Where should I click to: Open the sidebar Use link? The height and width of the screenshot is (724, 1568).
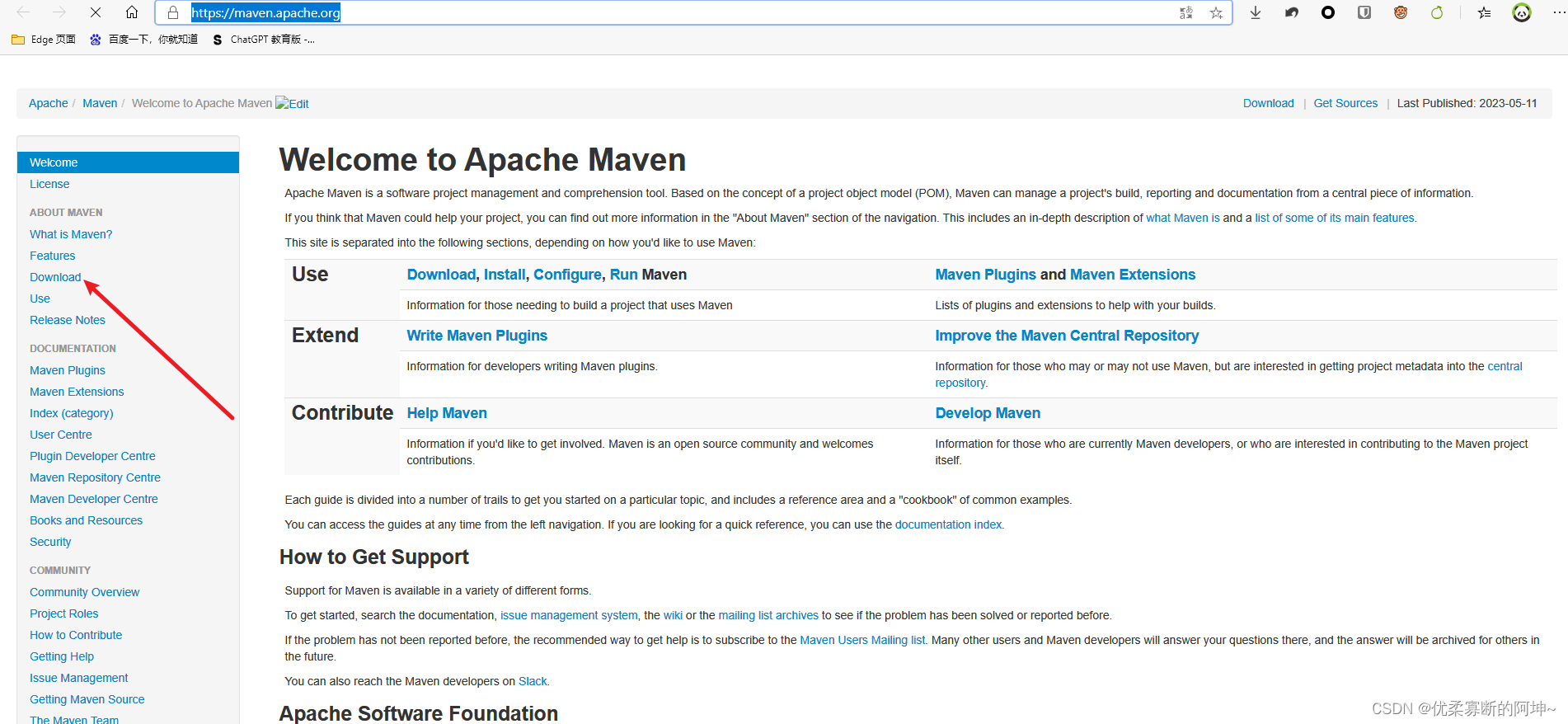(x=40, y=299)
